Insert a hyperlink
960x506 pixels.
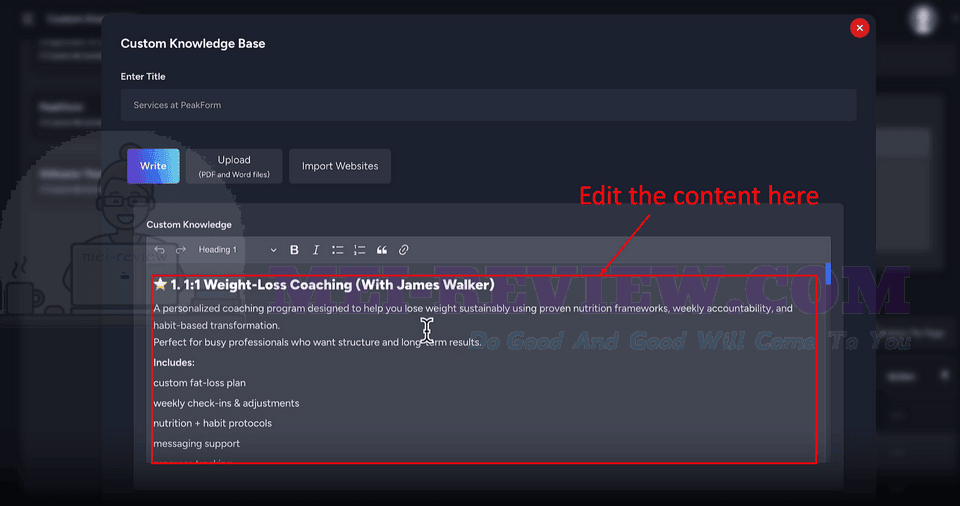coord(403,250)
